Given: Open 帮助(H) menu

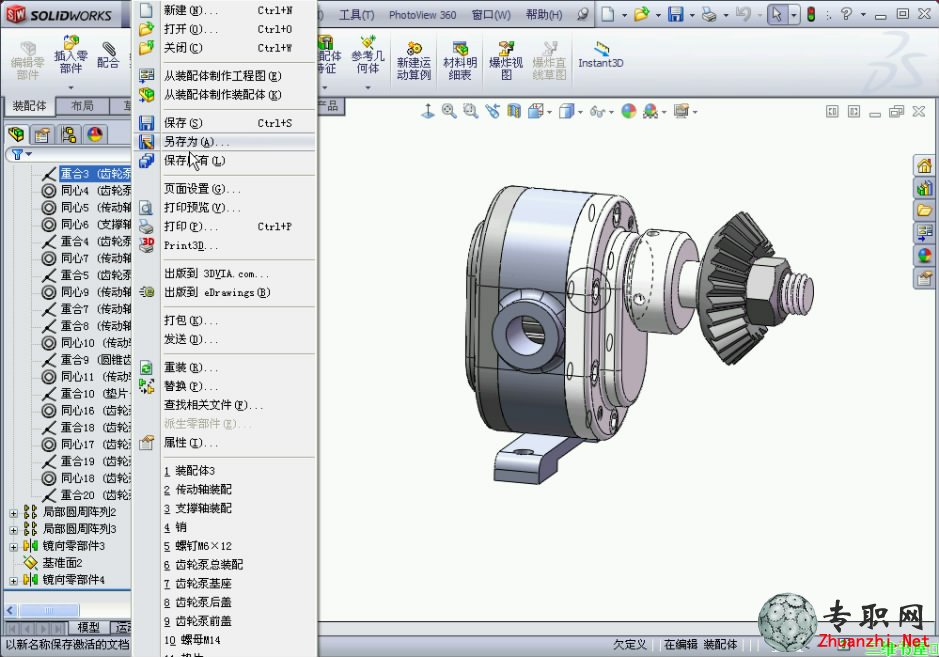Looking at the screenshot, I should pyautogui.click(x=544, y=15).
